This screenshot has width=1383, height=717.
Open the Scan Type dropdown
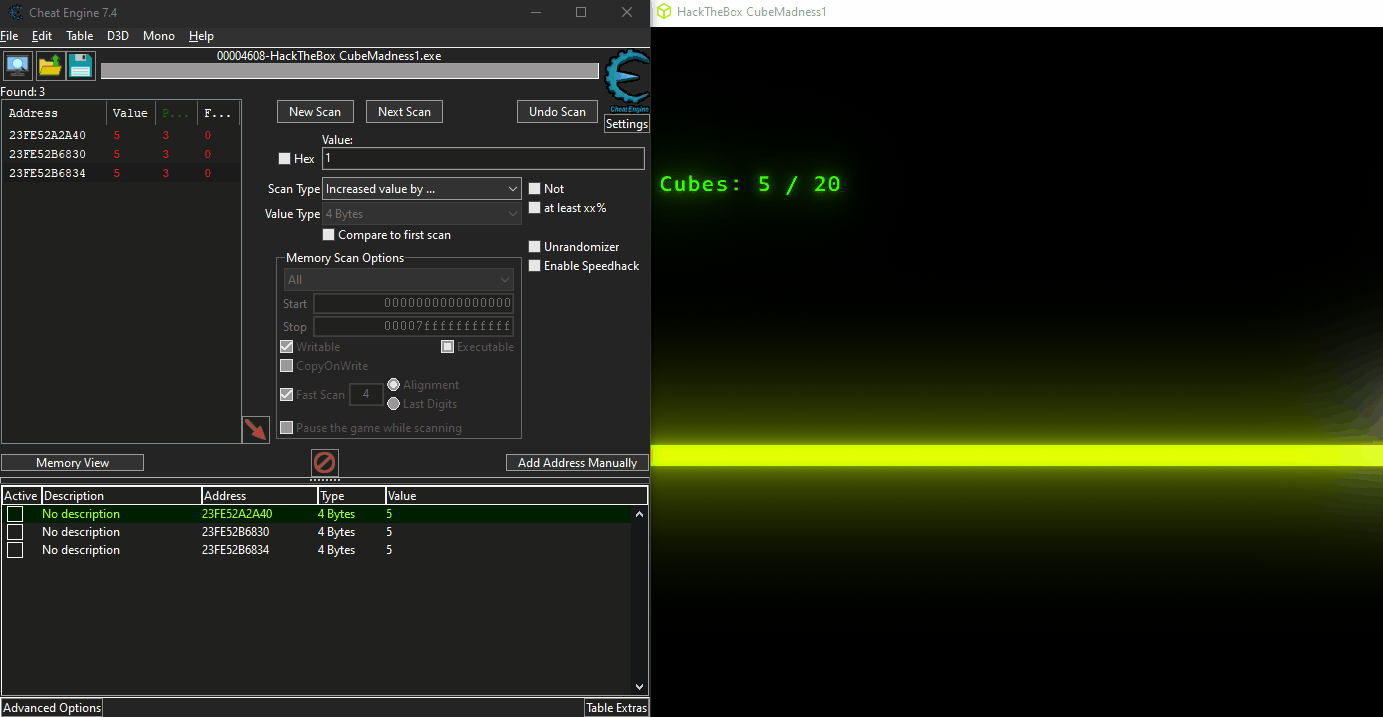point(422,189)
